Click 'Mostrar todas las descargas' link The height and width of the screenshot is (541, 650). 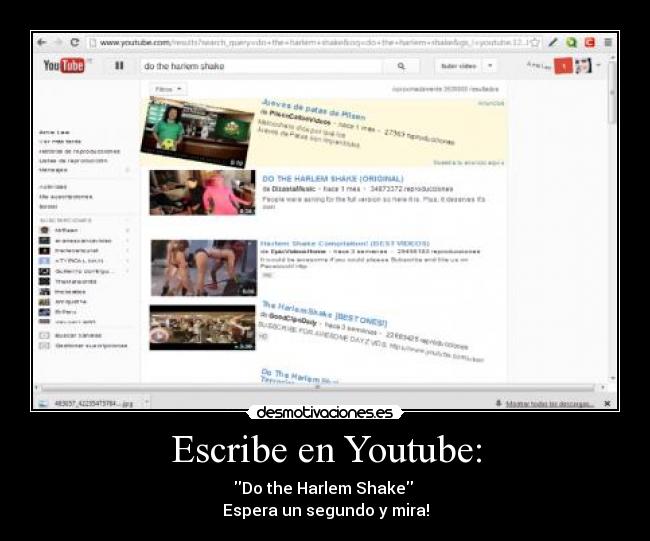pyautogui.click(x=550, y=404)
